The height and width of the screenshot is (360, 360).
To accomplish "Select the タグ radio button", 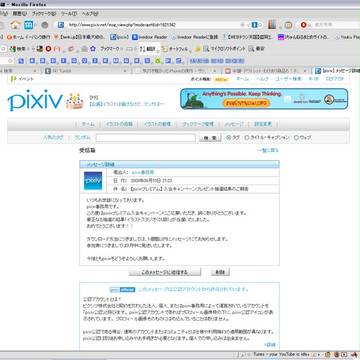I will (229, 137).
